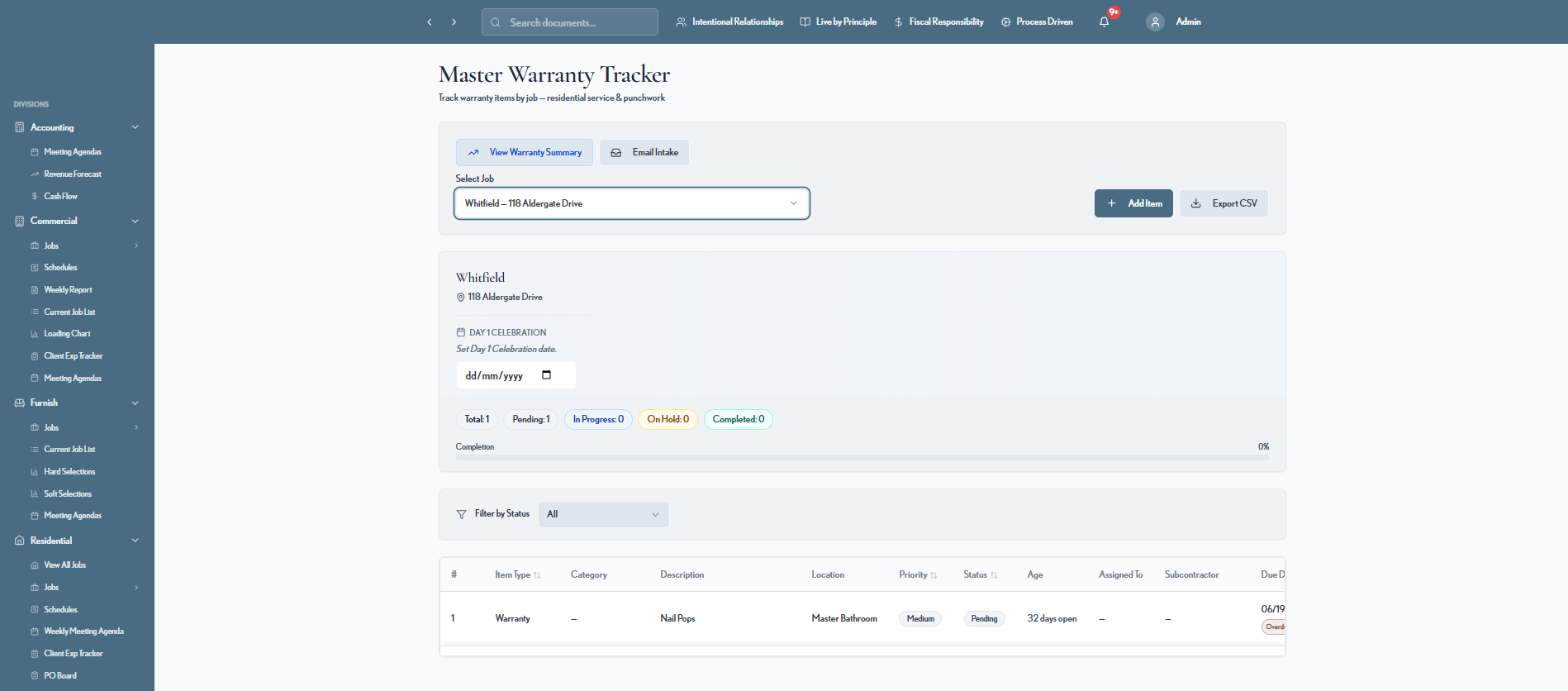The height and width of the screenshot is (691, 1568).
Task: Expand Jobs under Commercial
Action: [136, 245]
